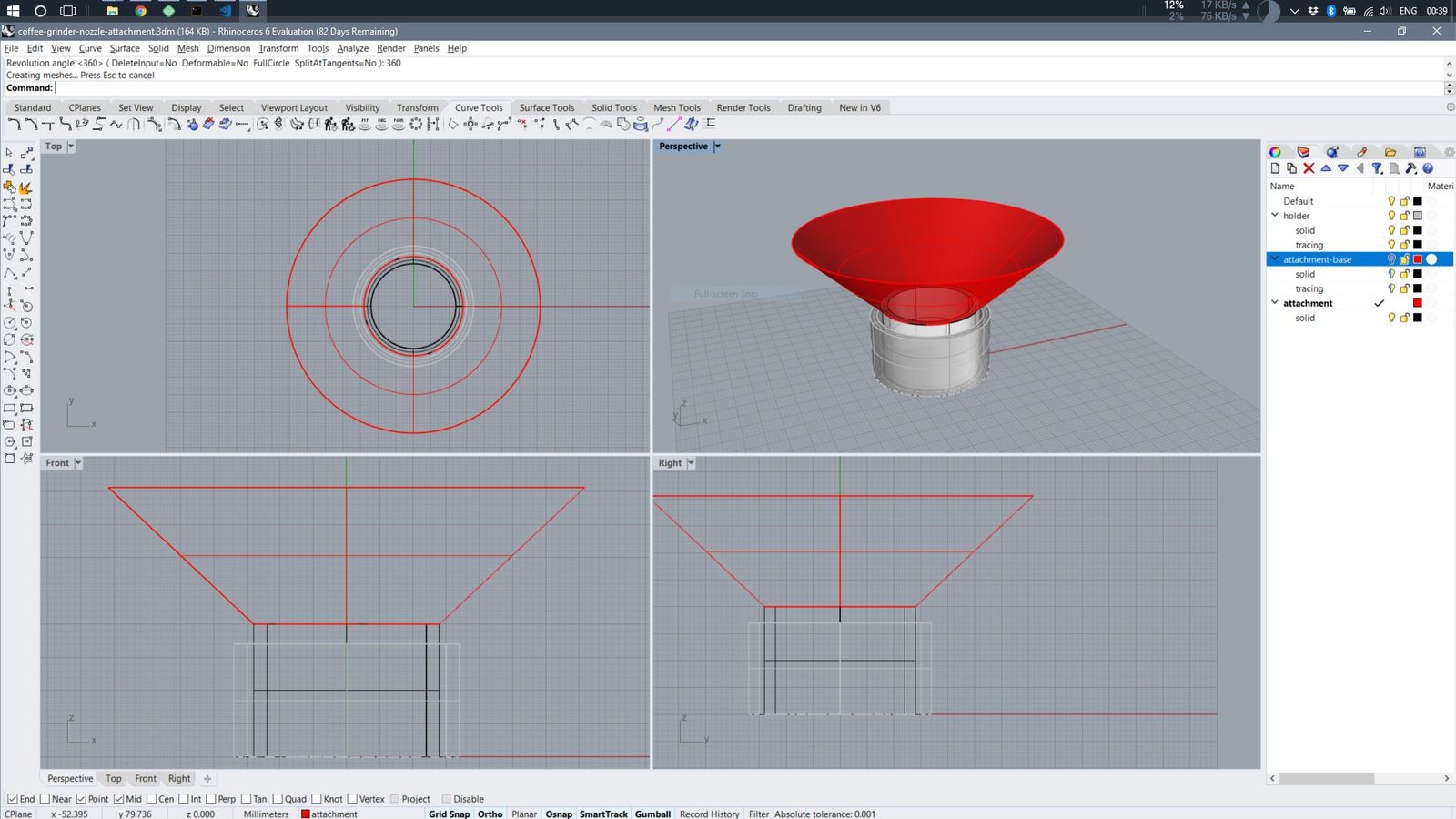Open the color wheel Properties panel tab
The image size is (1456, 819).
(1275, 152)
